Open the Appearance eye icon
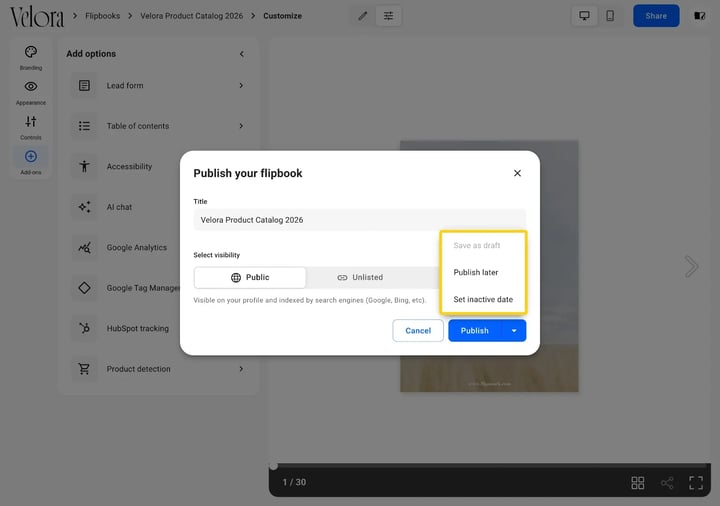 [x=31, y=86]
